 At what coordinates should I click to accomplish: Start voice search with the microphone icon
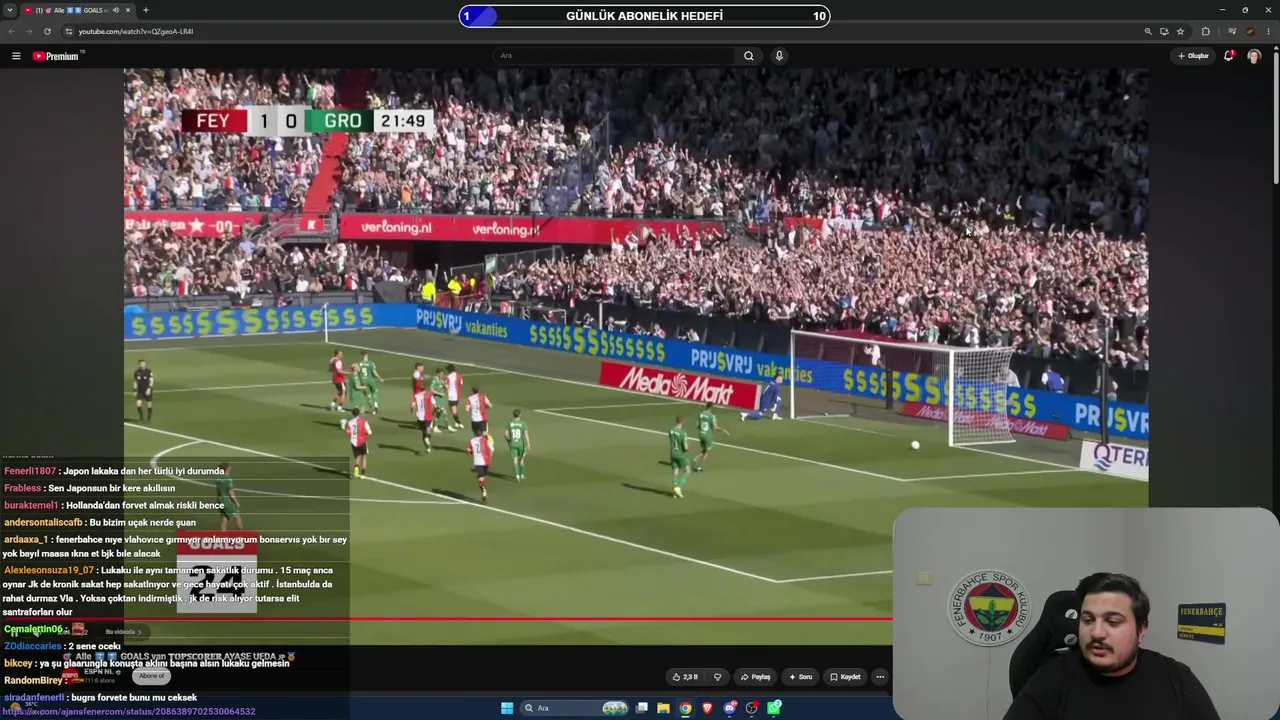(x=779, y=56)
